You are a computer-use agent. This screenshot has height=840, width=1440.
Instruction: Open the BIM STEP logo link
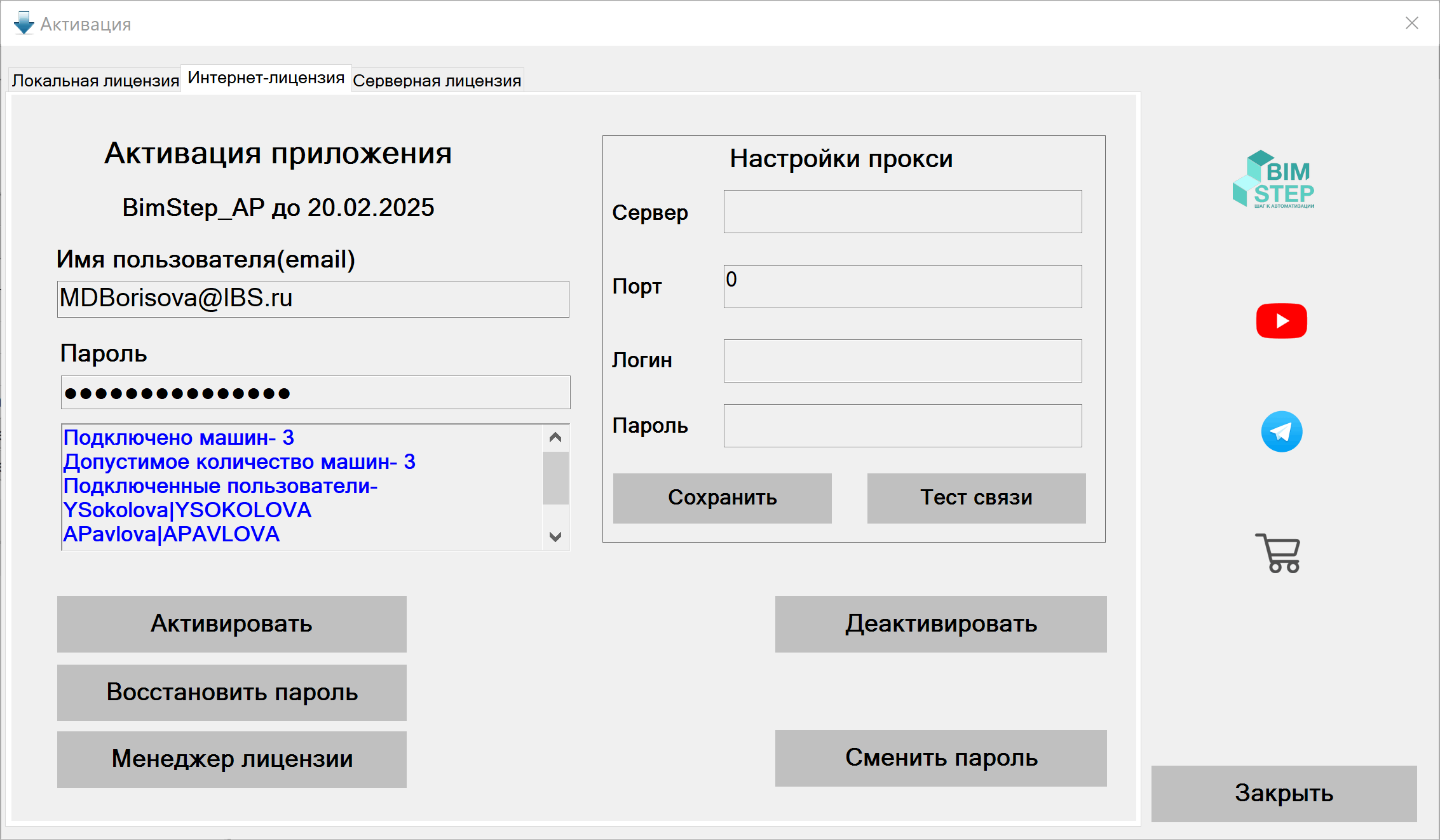pyautogui.click(x=1274, y=179)
